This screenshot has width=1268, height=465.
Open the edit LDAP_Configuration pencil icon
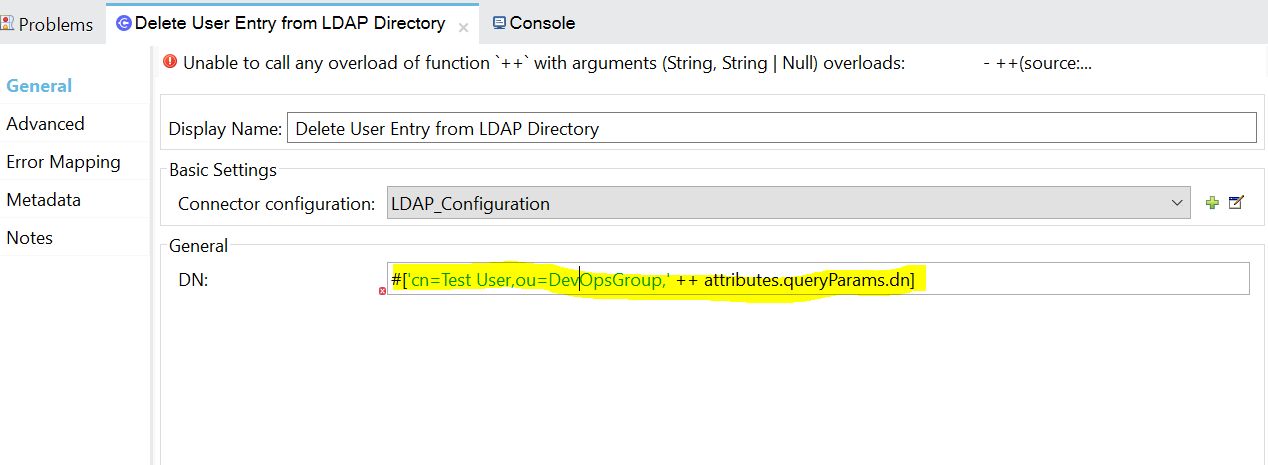[1236, 203]
